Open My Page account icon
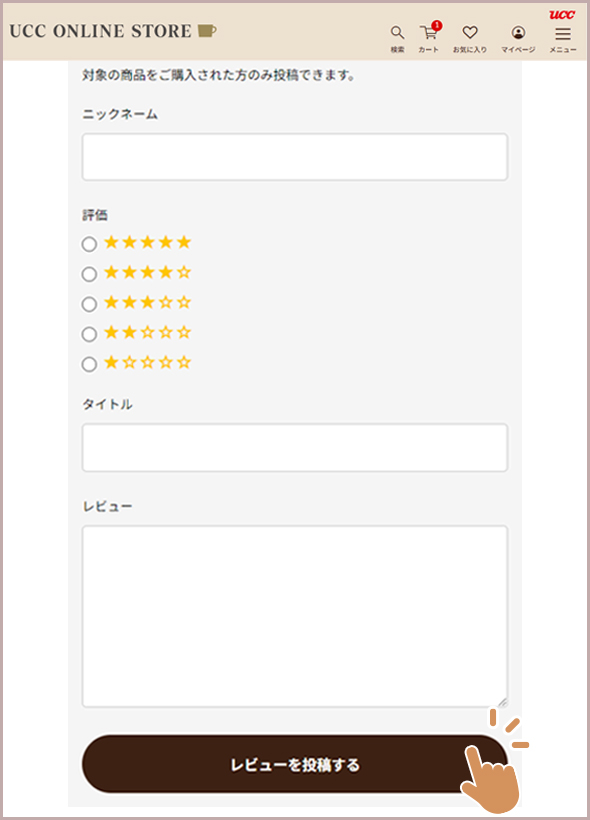This screenshot has width=590, height=820. (518, 32)
